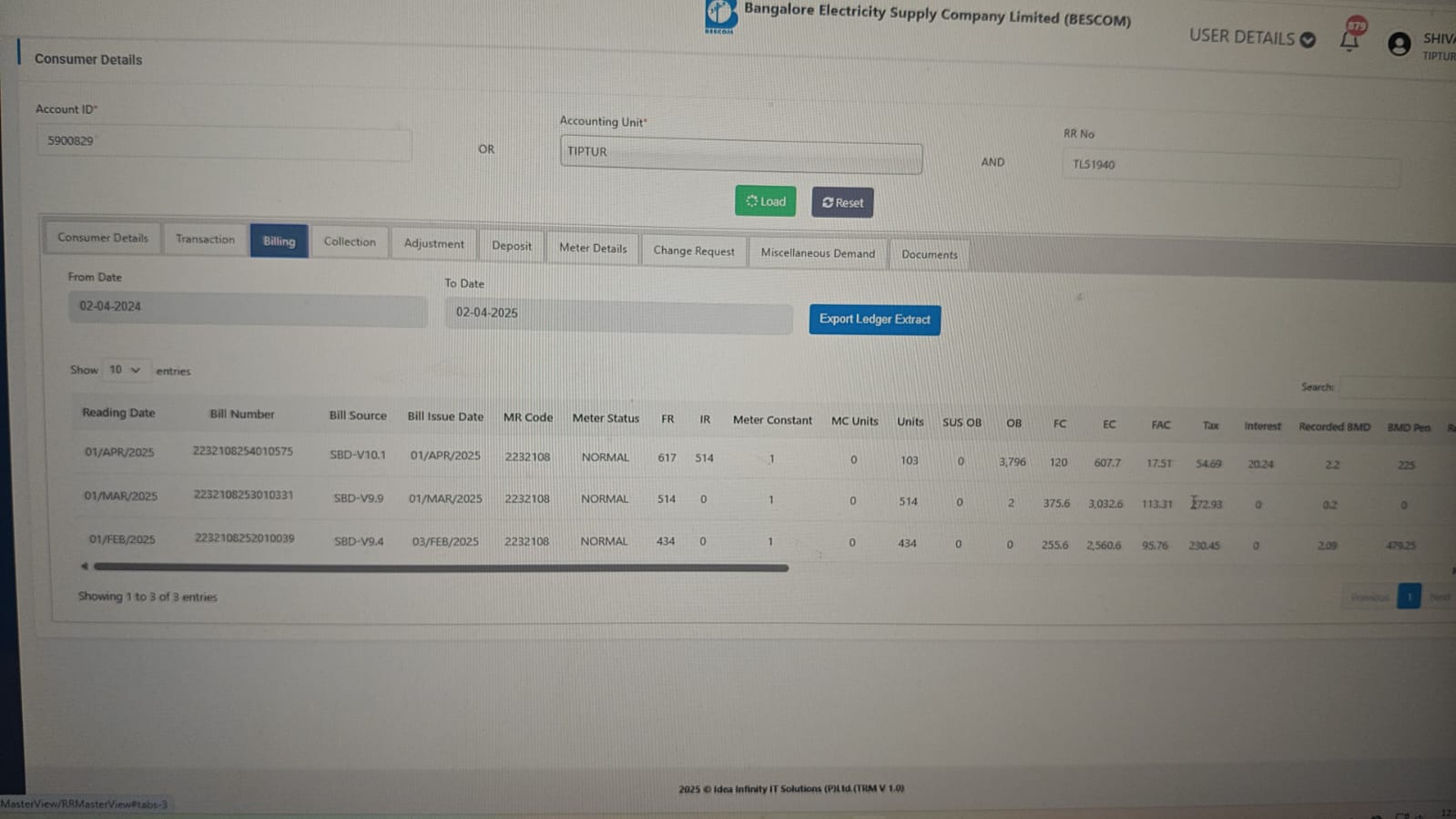The height and width of the screenshot is (819, 1456).
Task: Sort by MC Units column header
Action: coord(854,421)
